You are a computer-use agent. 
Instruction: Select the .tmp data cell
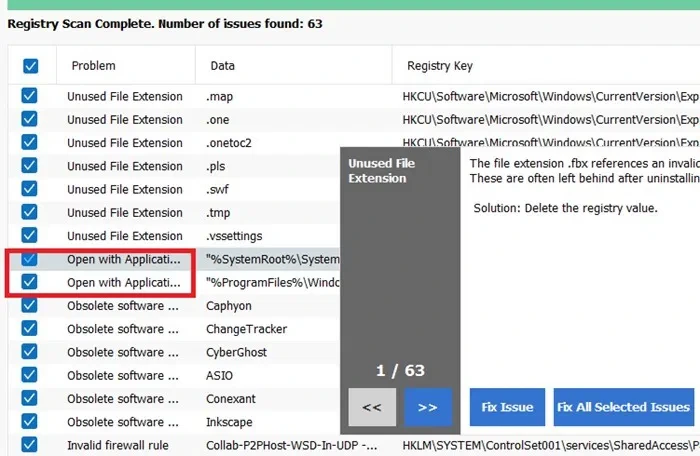tap(218, 213)
